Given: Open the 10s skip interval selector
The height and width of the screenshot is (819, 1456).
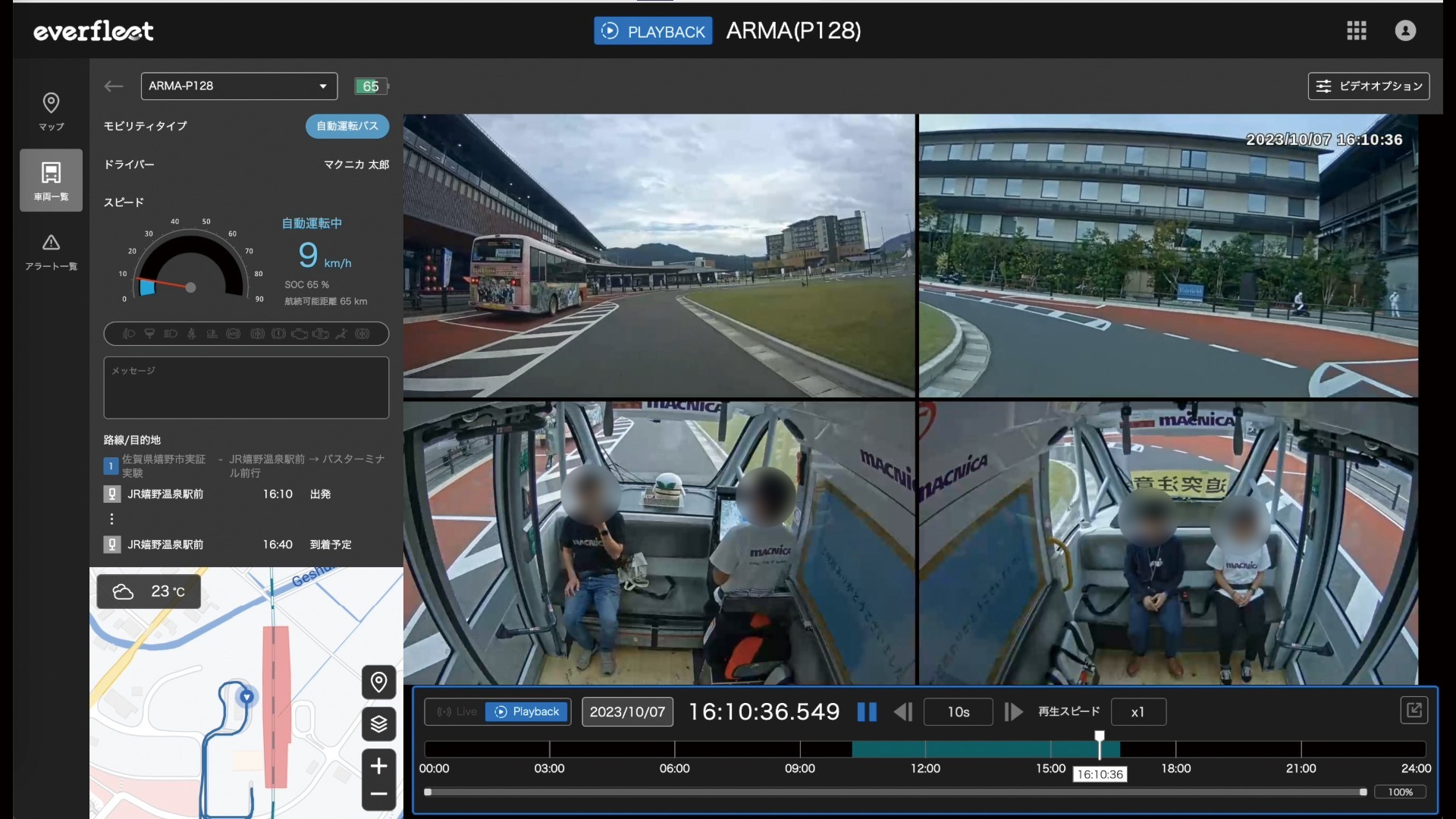Looking at the screenshot, I should pos(958,712).
